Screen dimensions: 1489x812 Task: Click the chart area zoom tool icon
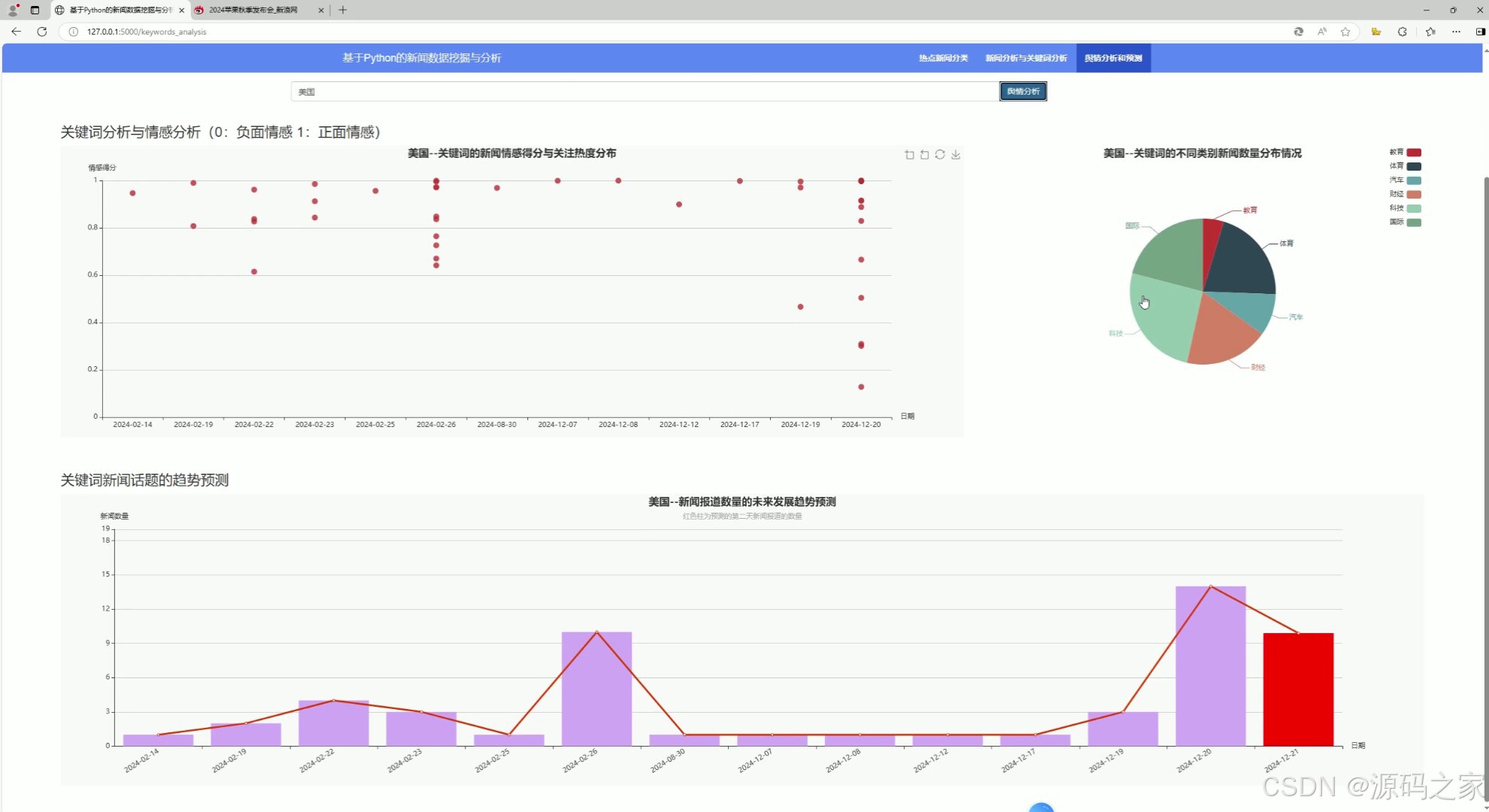(909, 155)
